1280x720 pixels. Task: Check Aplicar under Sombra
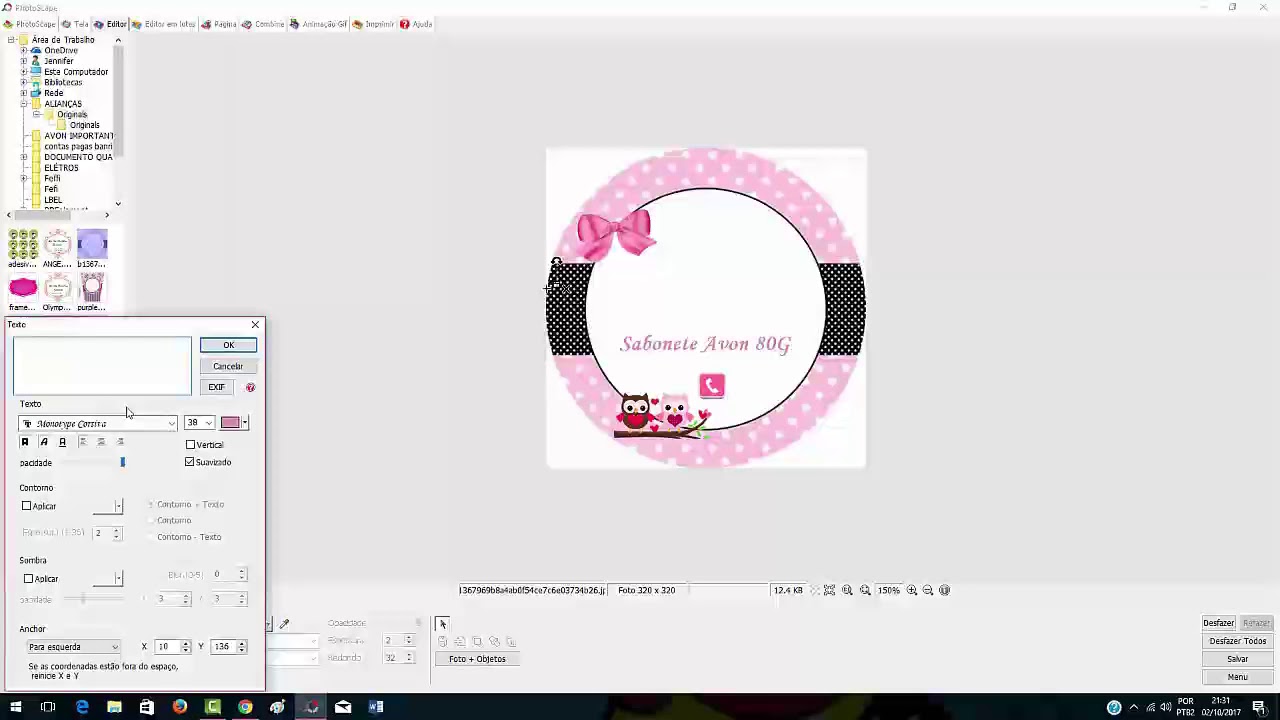(x=28, y=579)
